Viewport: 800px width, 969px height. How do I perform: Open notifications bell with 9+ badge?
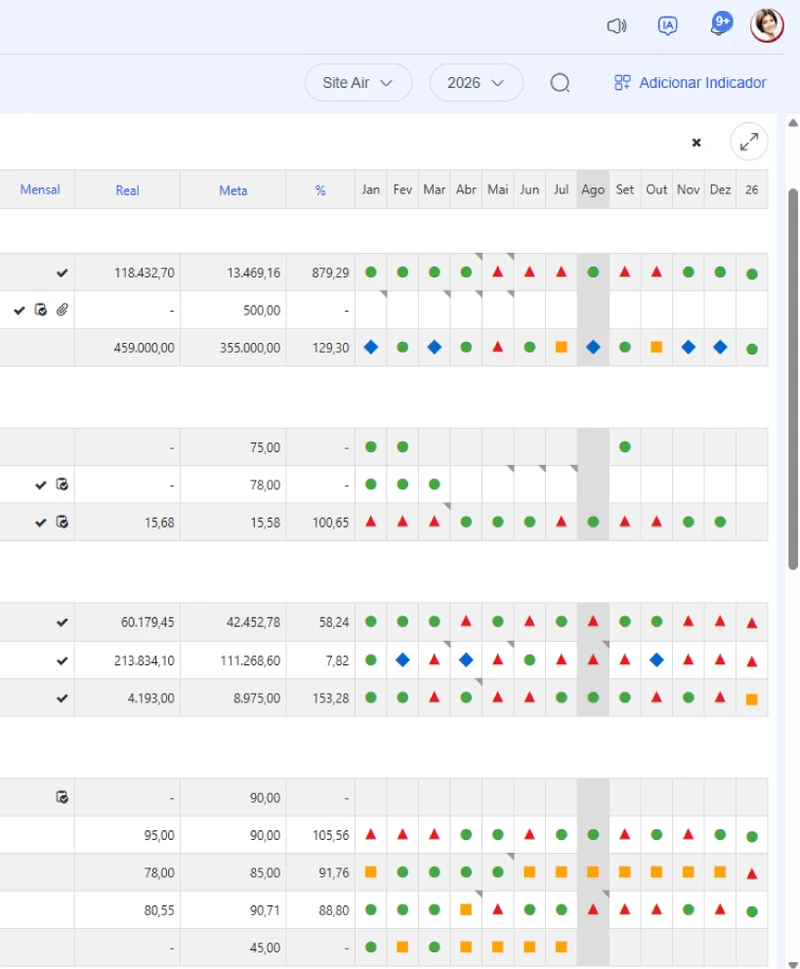[720, 24]
